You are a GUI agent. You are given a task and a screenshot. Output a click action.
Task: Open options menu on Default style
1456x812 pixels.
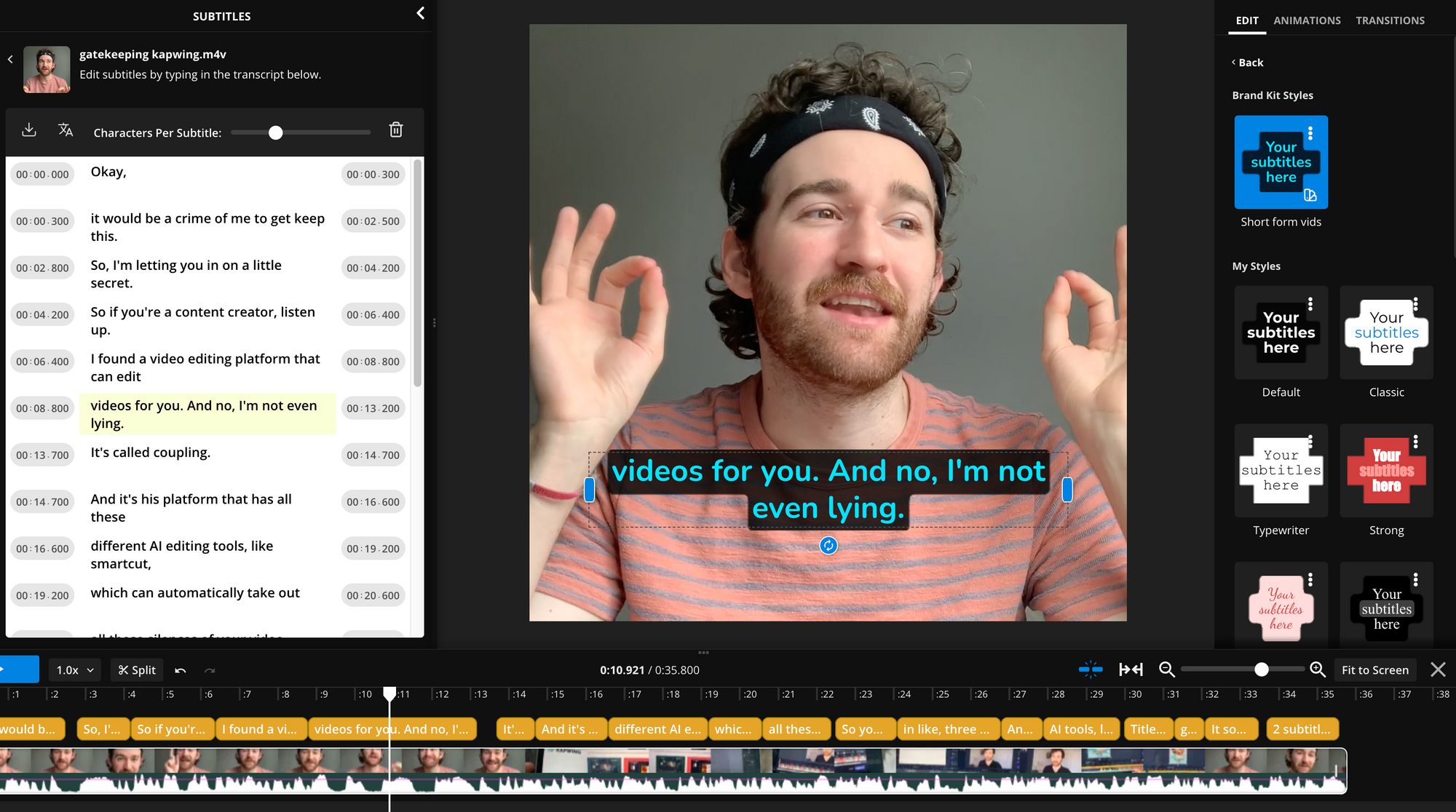point(1310,304)
